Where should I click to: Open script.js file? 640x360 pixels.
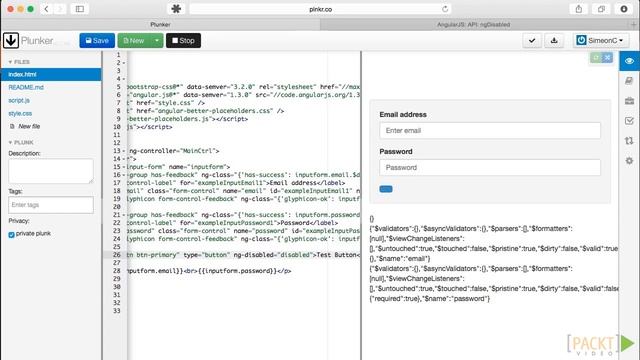tap(19, 100)
